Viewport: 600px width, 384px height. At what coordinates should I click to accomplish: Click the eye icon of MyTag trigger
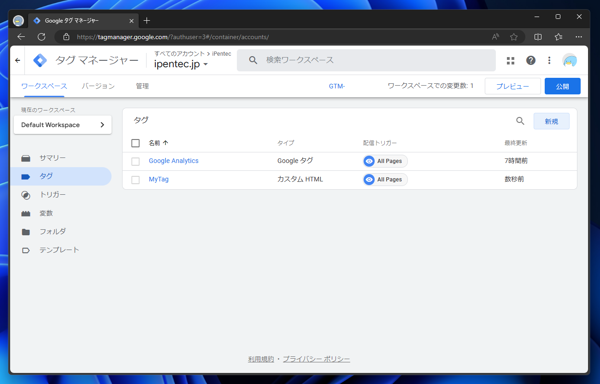pos(369,179)
